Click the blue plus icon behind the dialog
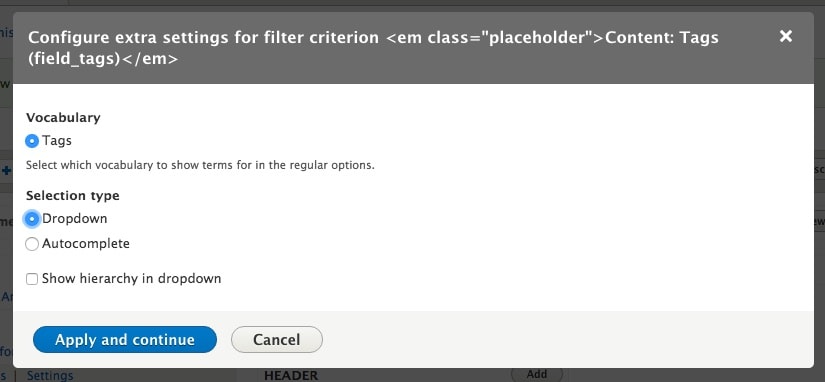 coord(6,170)
